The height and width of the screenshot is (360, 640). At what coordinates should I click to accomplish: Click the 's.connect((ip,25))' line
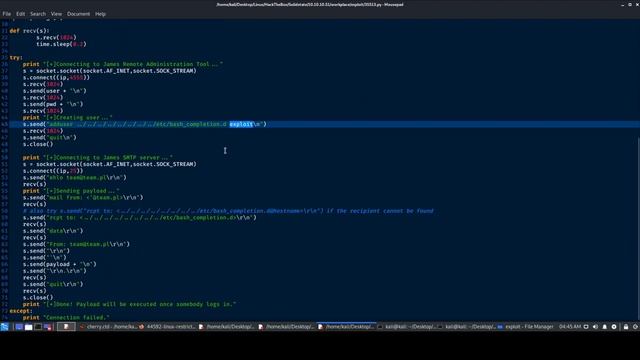coord(53,171)
